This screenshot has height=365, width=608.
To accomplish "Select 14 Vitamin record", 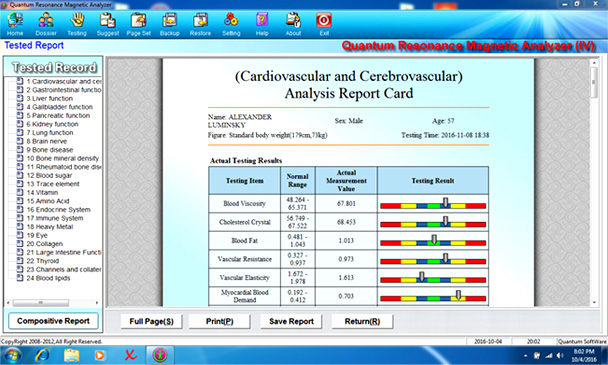I will [38, 192].
